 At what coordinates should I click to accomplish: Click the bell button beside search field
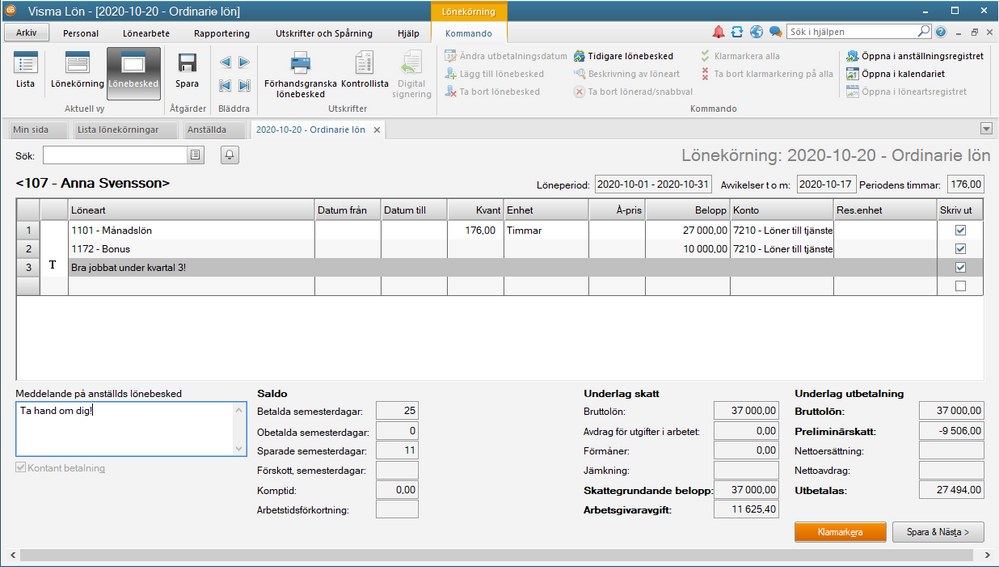tap(230, 155)
